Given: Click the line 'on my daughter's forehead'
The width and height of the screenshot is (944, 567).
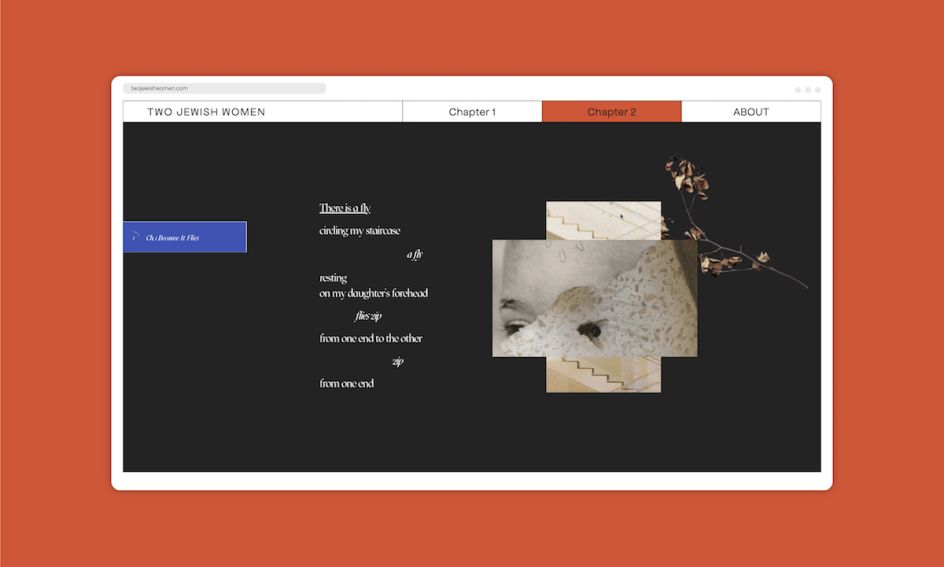Looking at the screenshot, I should (373, 293).
